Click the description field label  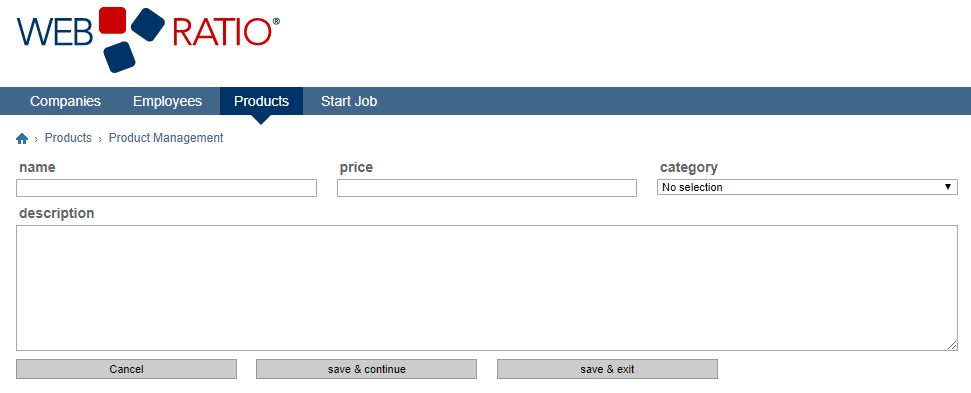point(56,213)
